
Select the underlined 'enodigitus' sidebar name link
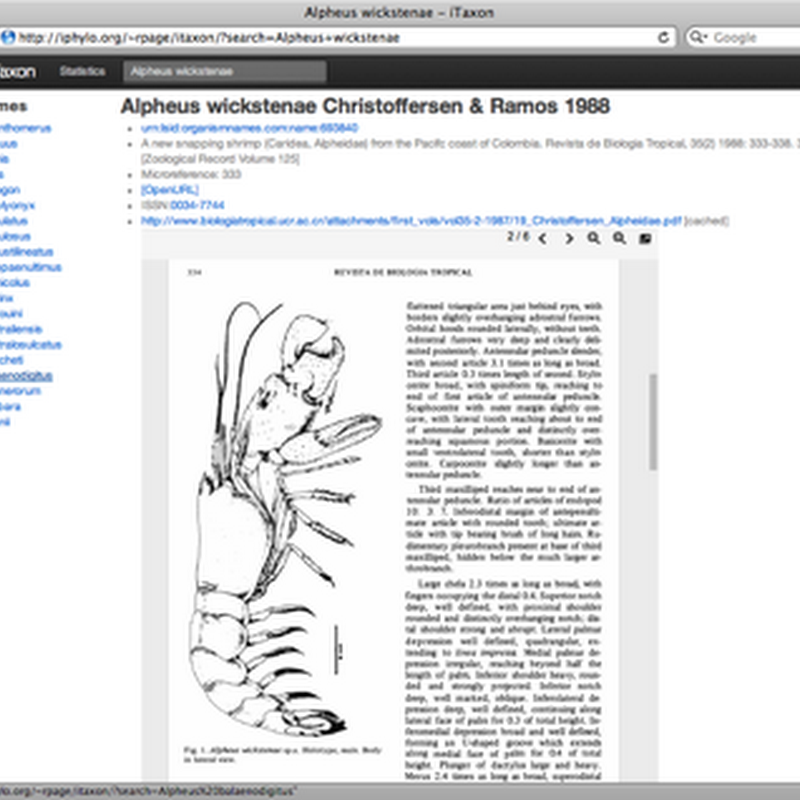(x=26, y=376)
